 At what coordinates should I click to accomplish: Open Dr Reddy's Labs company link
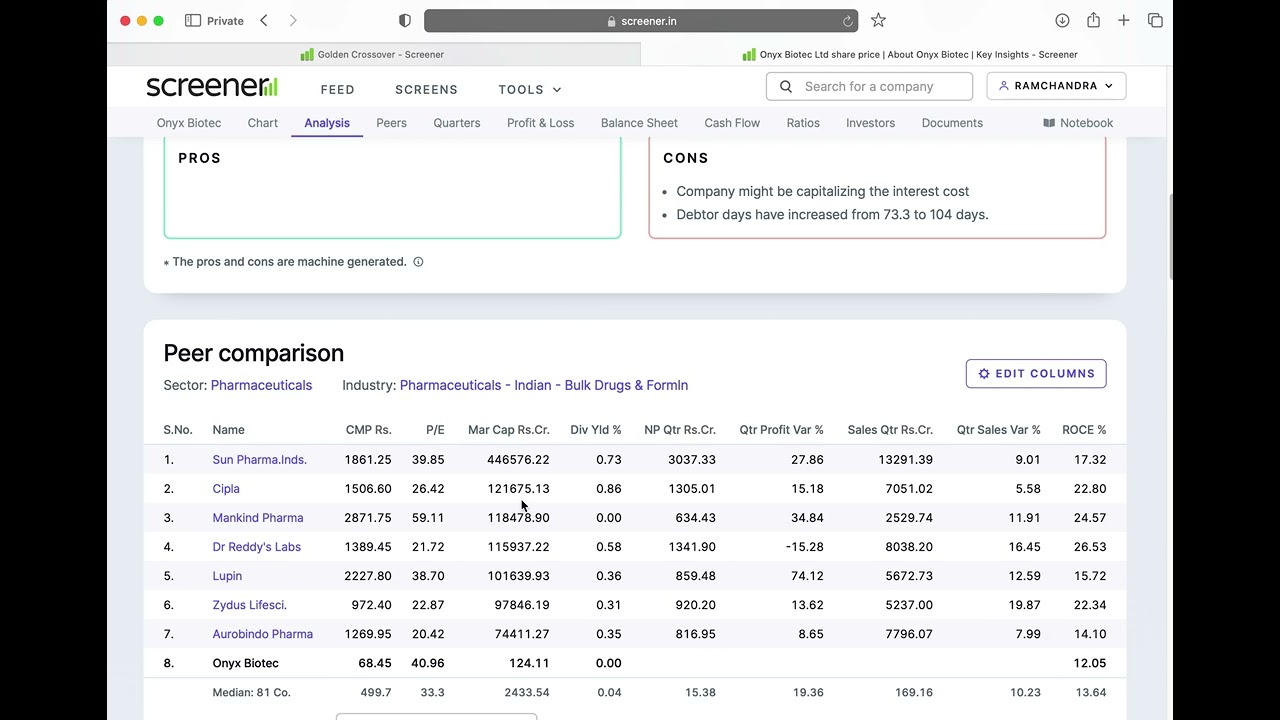pyautogui.click(x=256, y=547)
